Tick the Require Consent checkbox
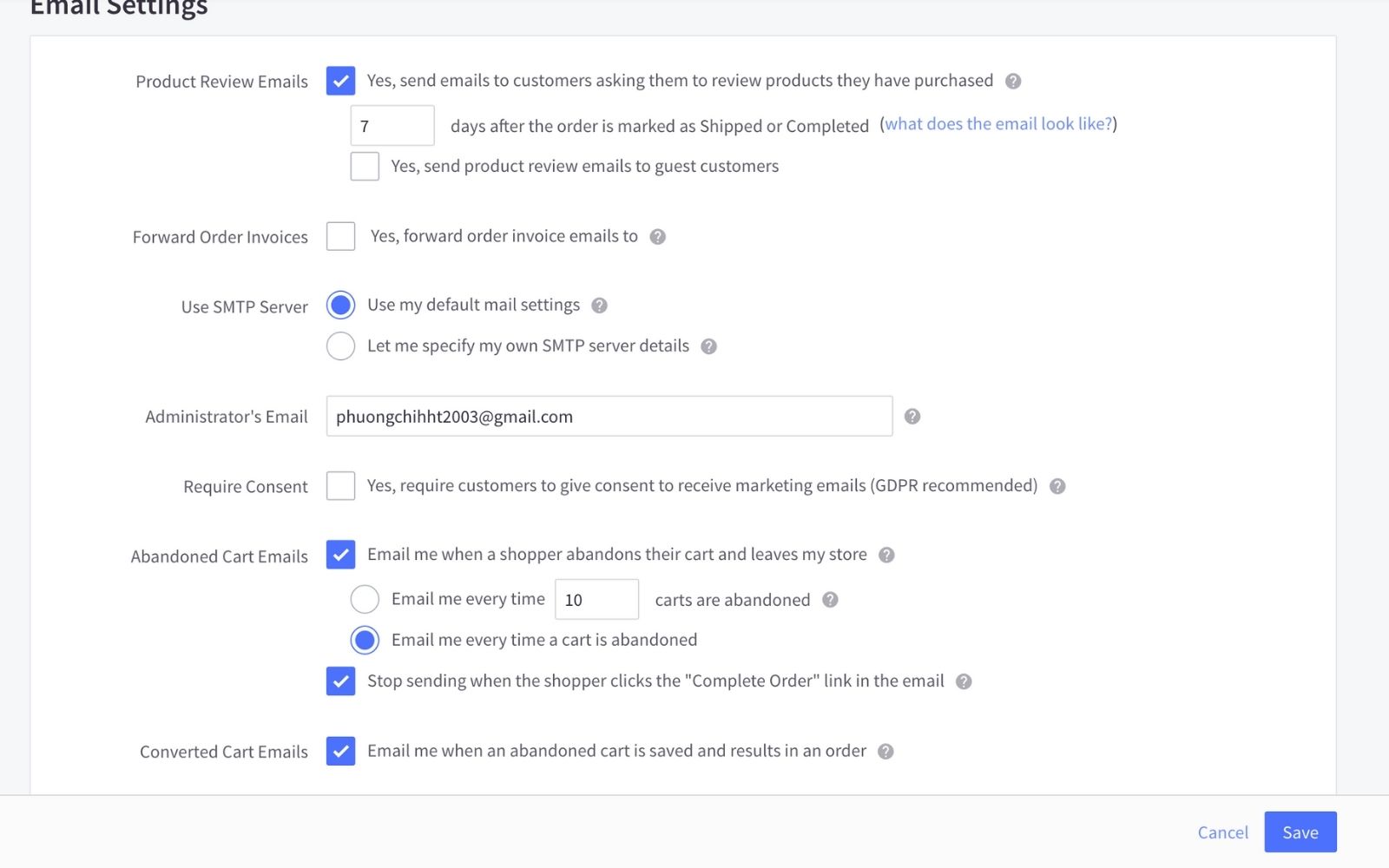The width and height of the screenshot is (1389, 868). 340,485
